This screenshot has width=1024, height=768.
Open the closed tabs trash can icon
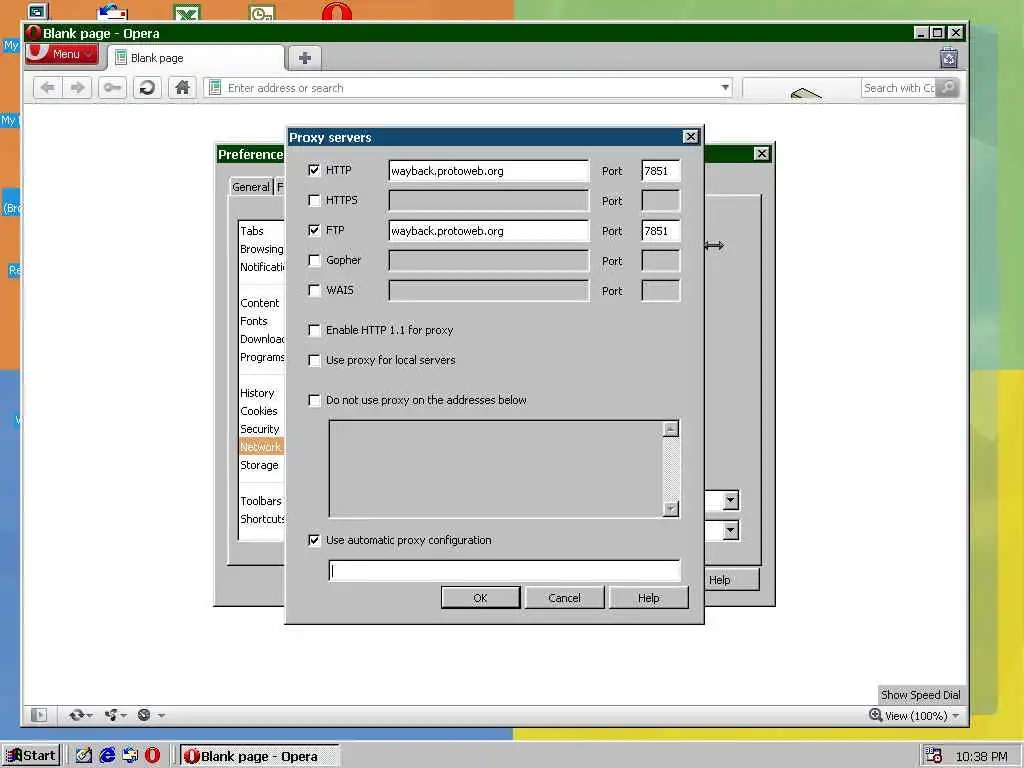(x=949, y=58)
